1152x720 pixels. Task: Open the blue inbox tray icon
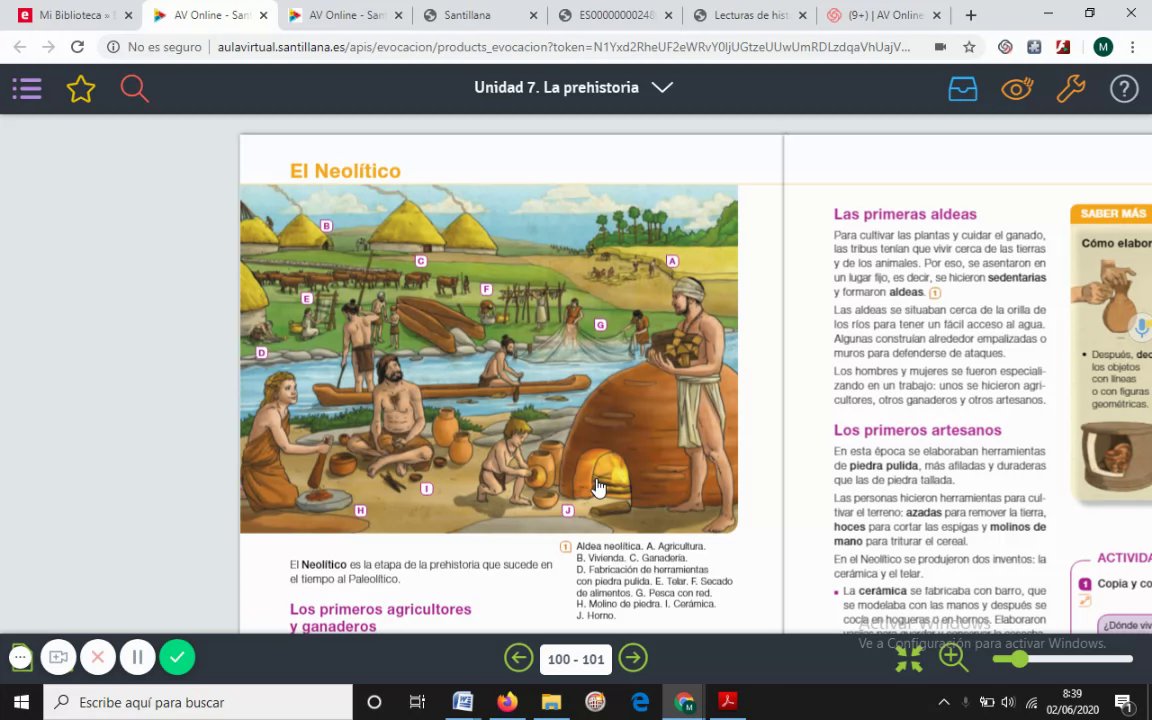tap(962, 89)
